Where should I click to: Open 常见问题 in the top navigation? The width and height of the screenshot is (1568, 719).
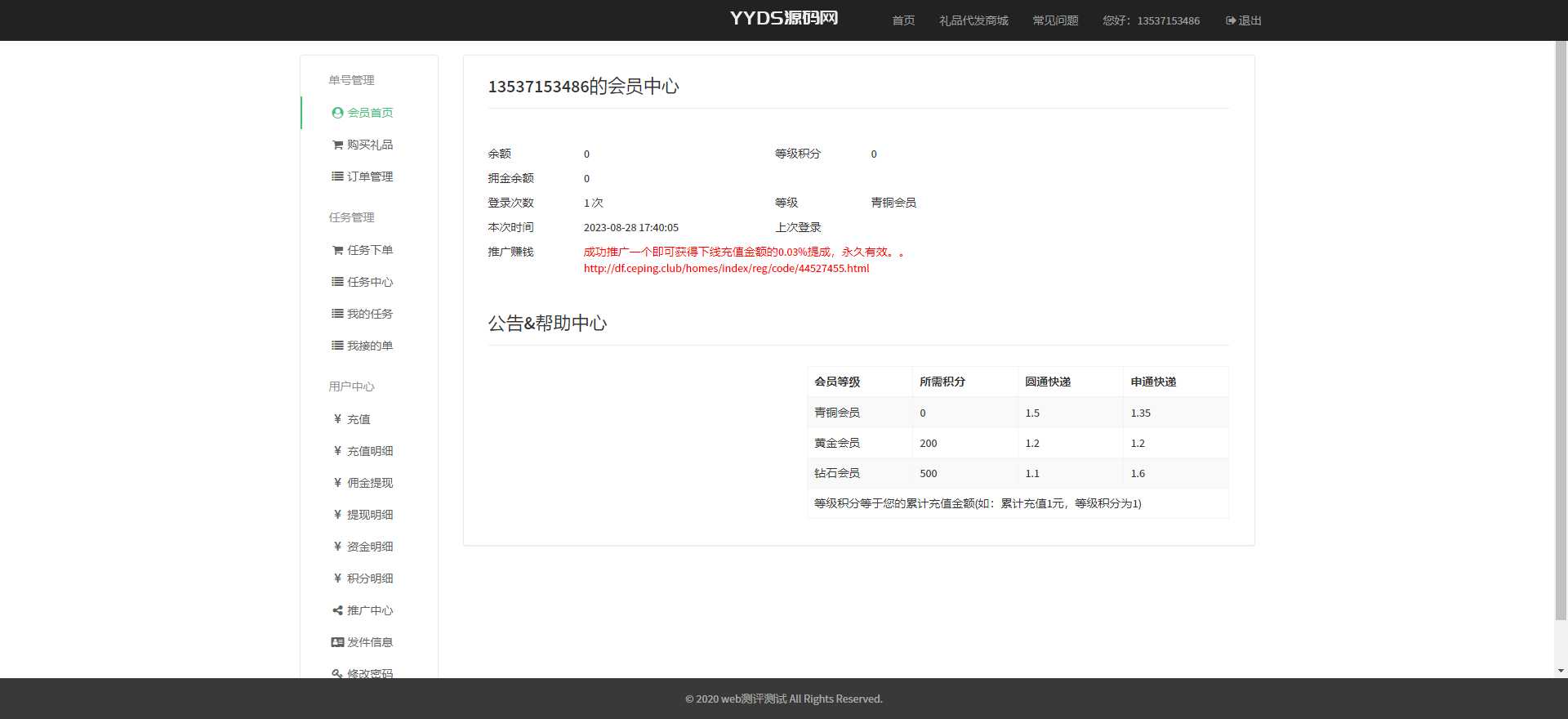1055,20
